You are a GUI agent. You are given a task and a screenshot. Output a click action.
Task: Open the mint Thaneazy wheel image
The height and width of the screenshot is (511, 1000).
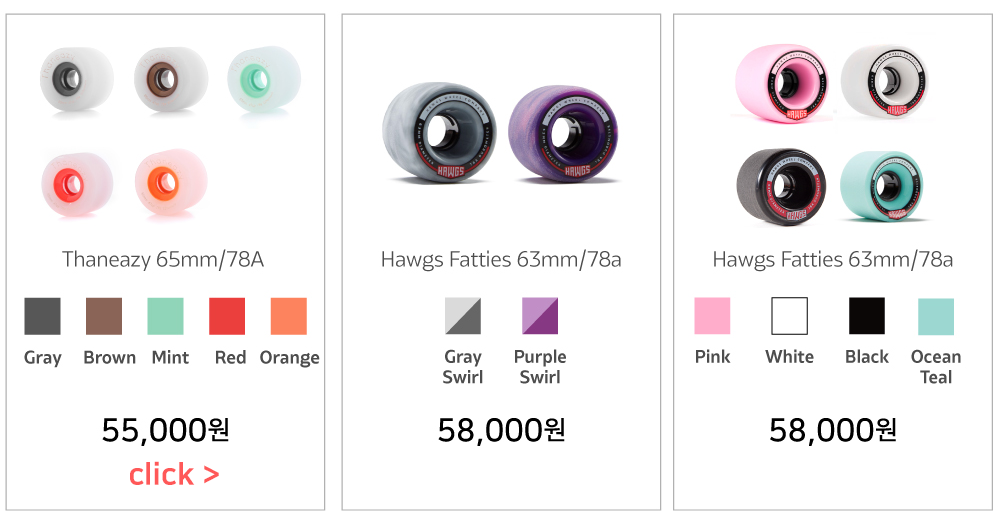[263, 79]
